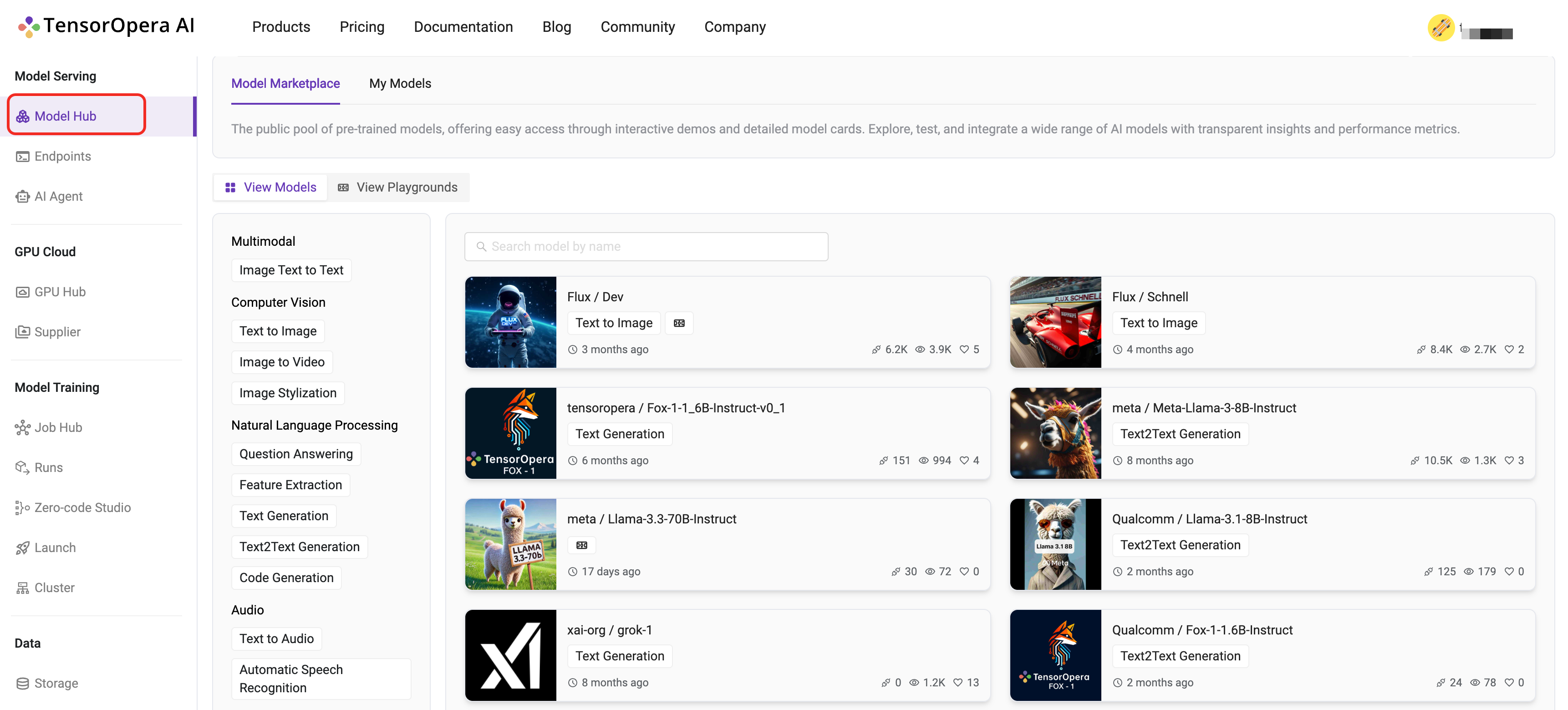Open the Flux / Schnell race car thumbnail
This screenshot has width=1568, height=710.
[x=1055, y=322]
